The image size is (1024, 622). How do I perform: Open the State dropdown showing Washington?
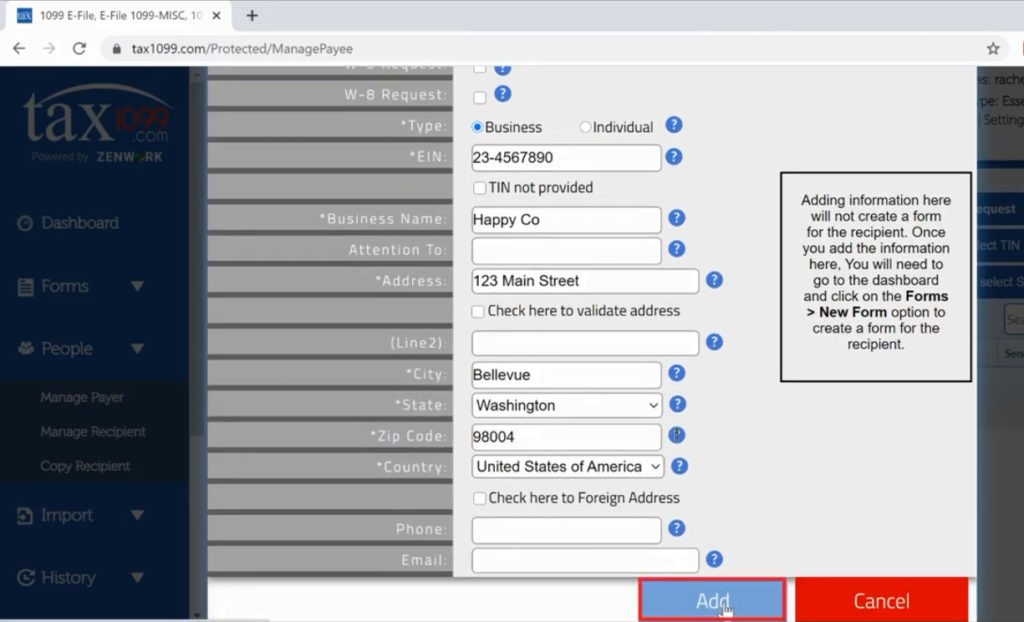[x=566, y=405]
